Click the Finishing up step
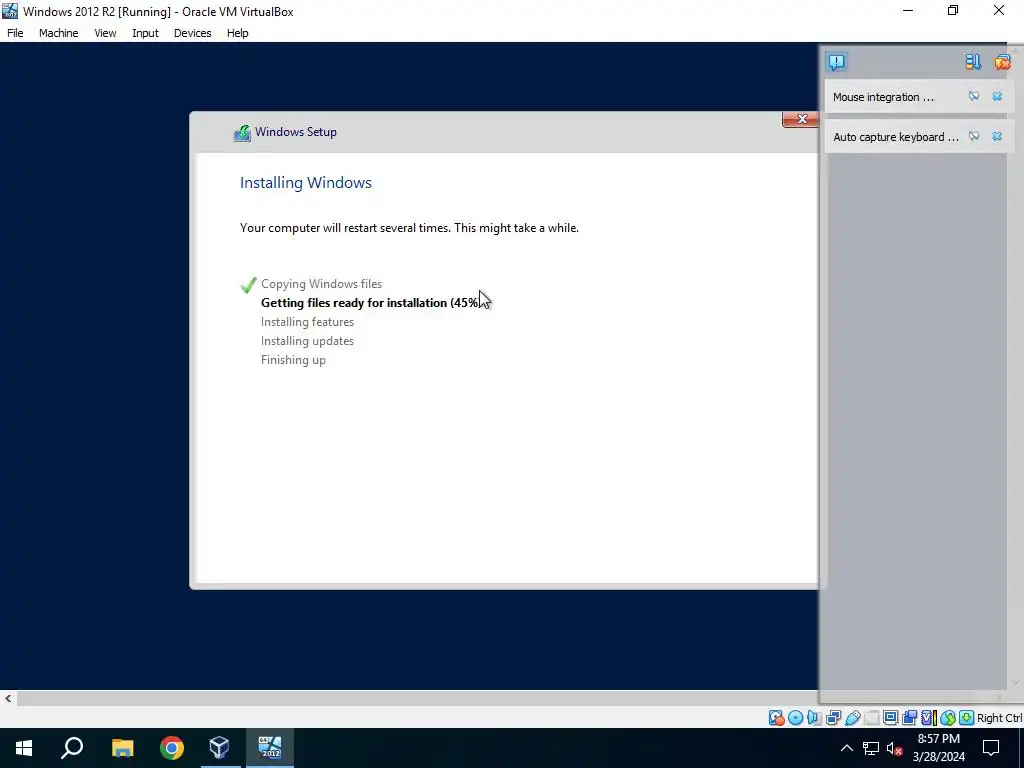This screenshot has width=1024, height=768. pos(293,360)
